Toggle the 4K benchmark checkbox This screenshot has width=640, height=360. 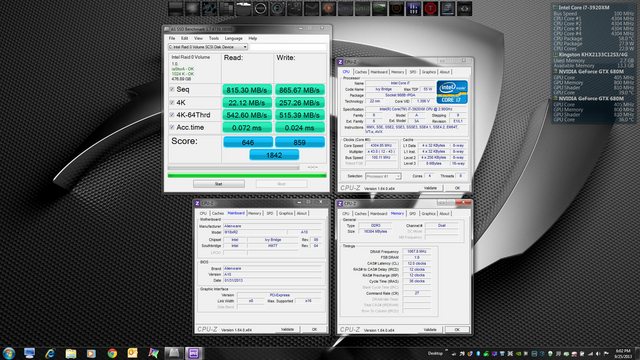172,102
